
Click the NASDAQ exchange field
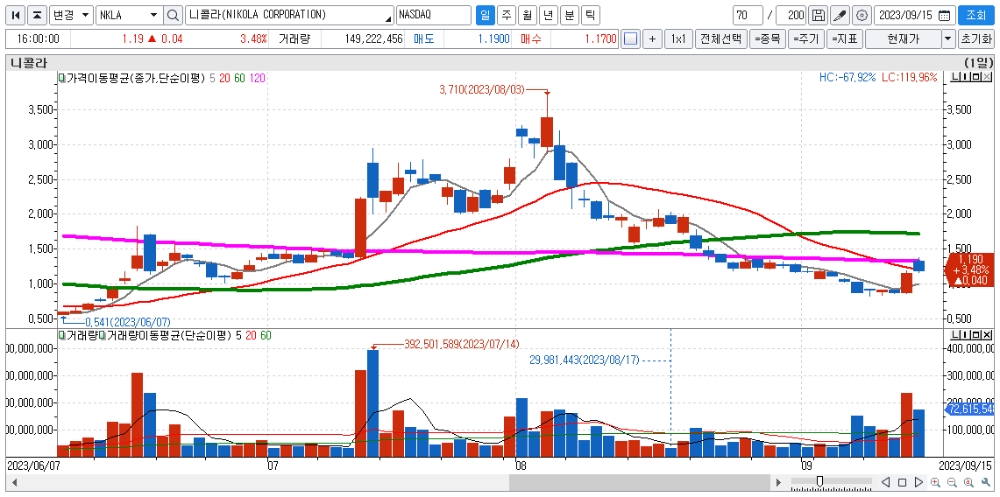pos(434,15)
